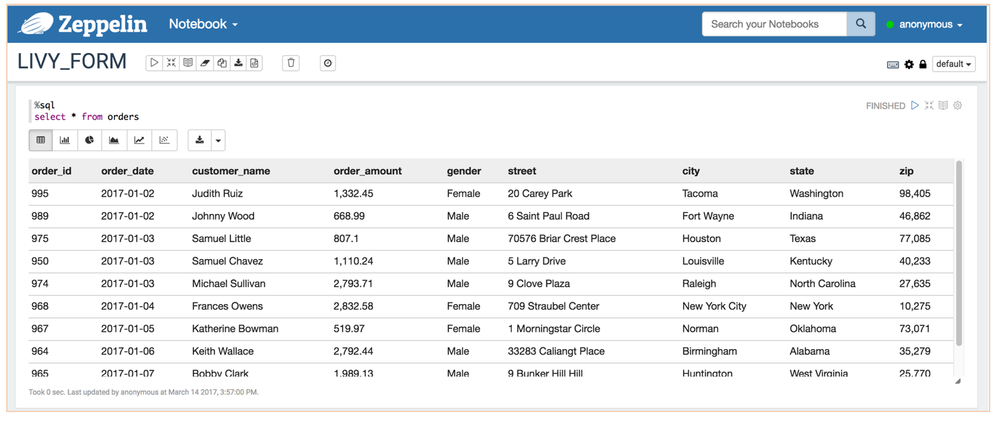999x422 pixels.
Task: Click the zip column header
Action: point(905,171)
